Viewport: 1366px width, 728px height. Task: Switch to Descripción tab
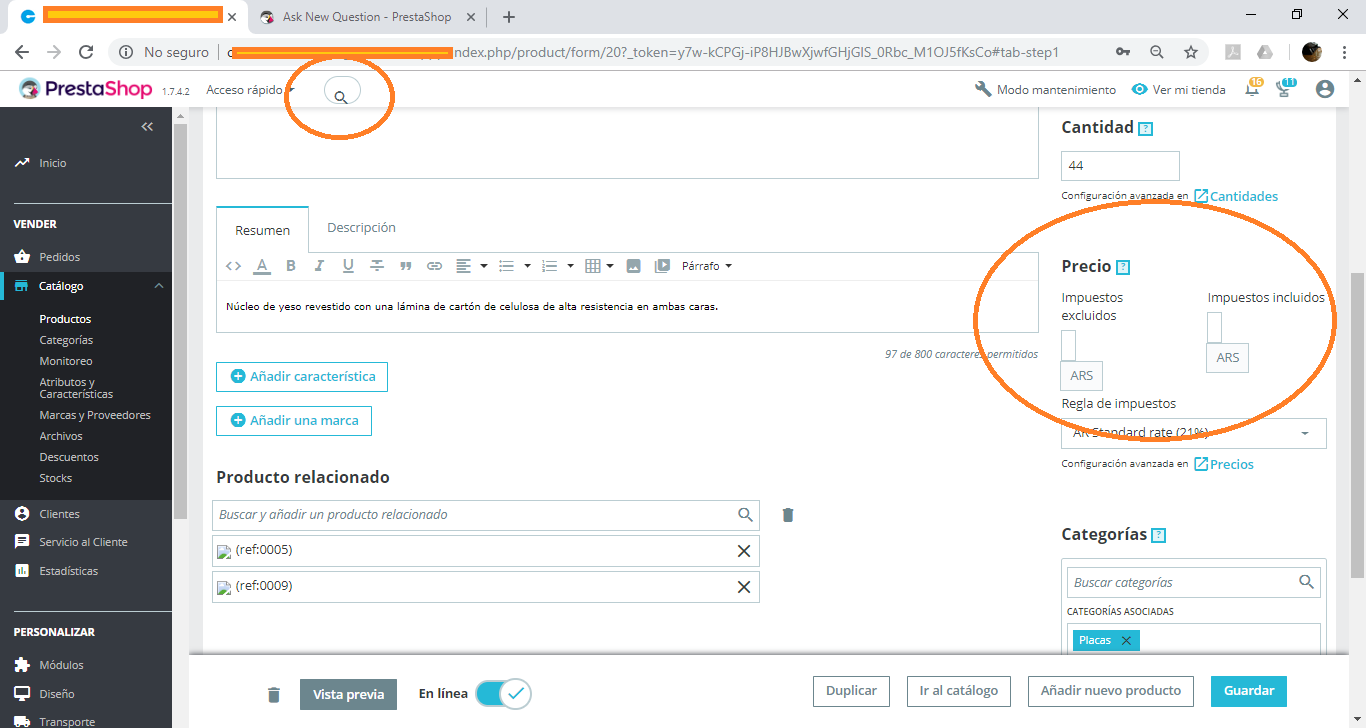[361, 228]
